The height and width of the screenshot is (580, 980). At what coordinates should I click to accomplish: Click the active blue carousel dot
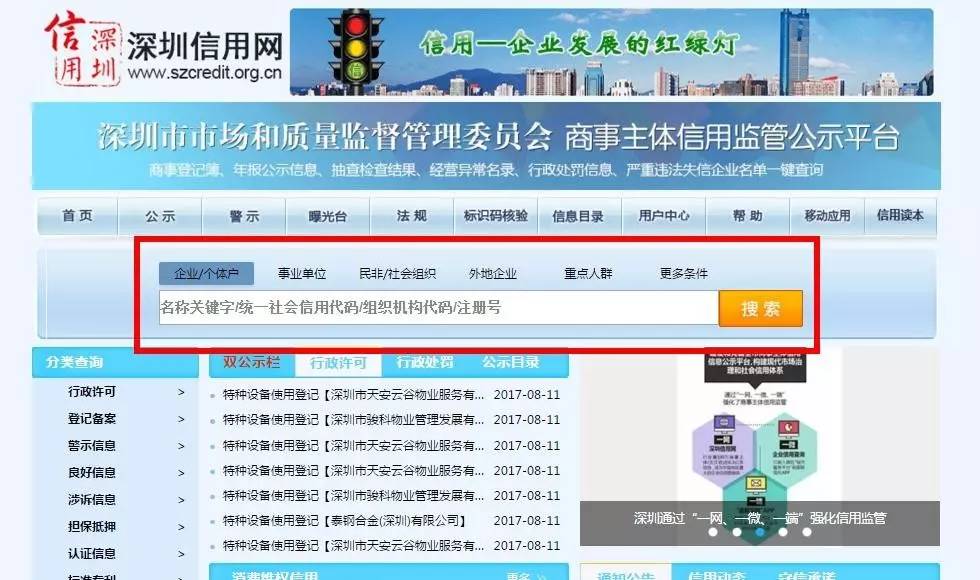(760, 532)
